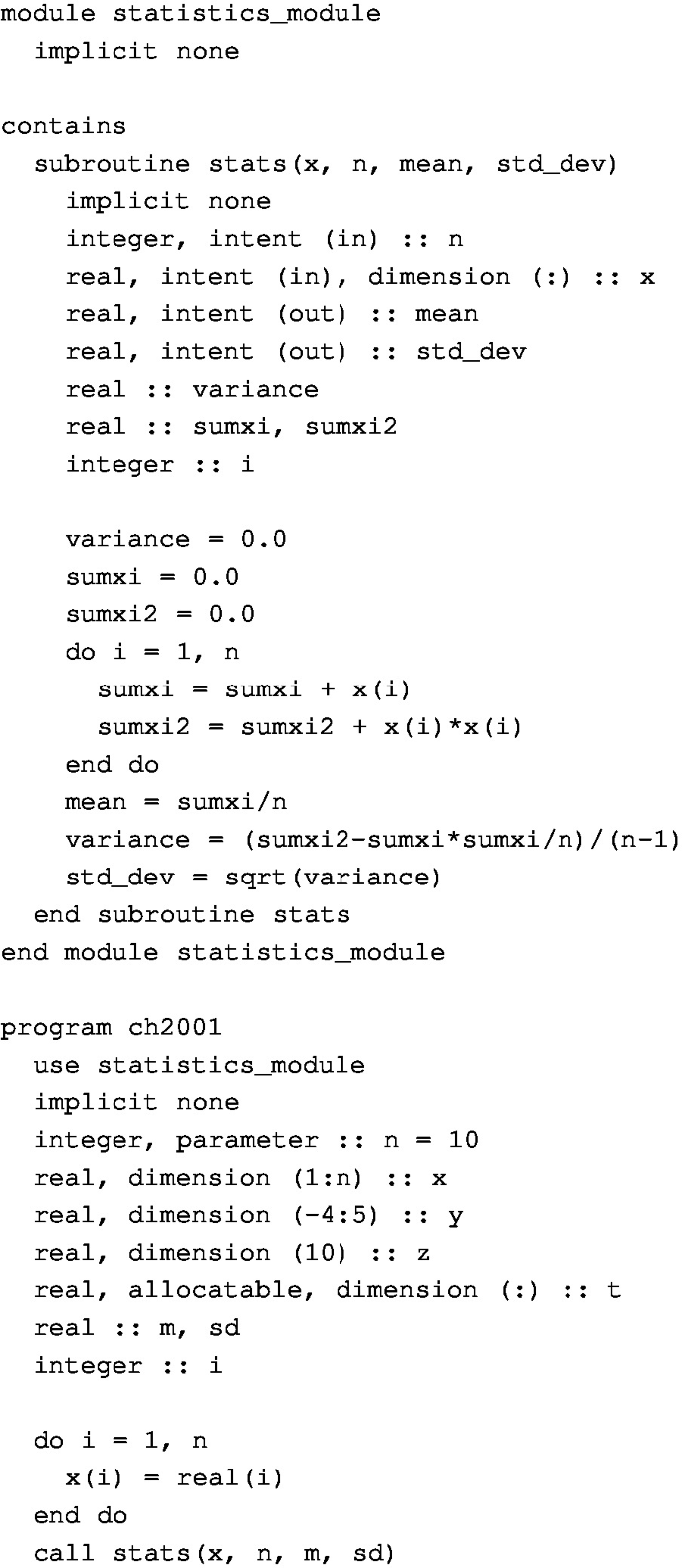Click the 'program ch2001' line

tap(111, 1028)
